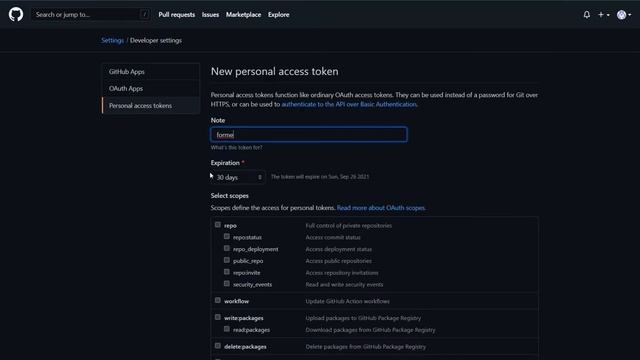Check the repo scope checkbox
Screen dimensions: 640x360
[218, 224]
